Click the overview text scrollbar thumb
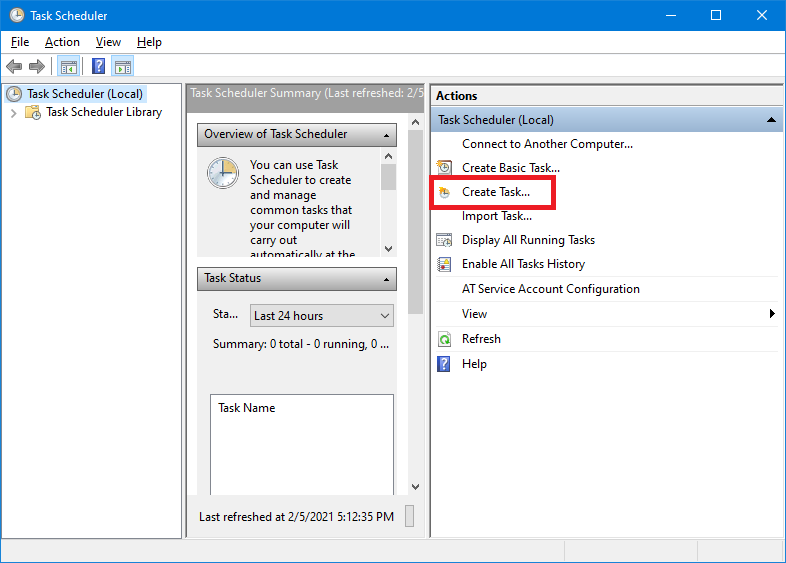786x563 pixels. coord(388,177)
